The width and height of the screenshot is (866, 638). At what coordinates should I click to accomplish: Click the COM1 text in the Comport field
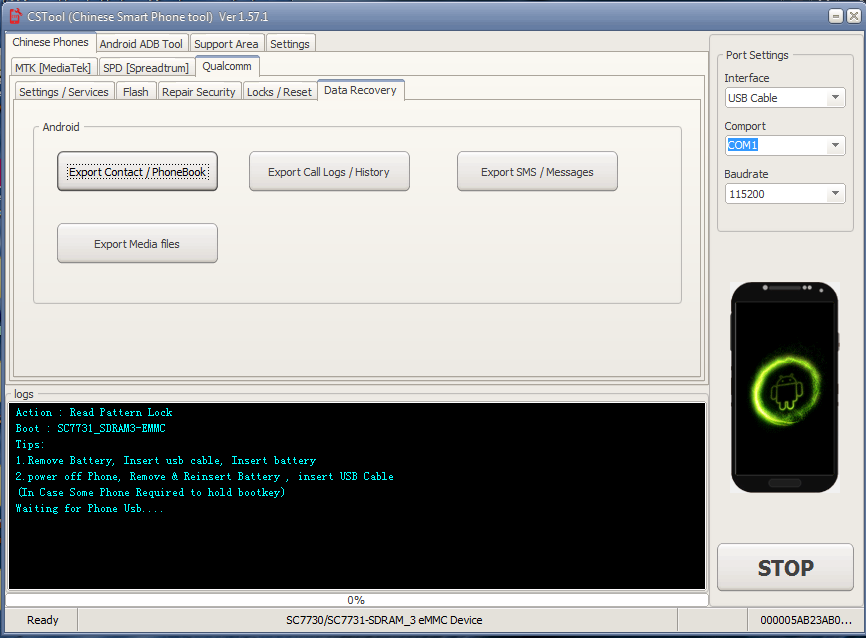pyautogui.click(x=742, y=145)
